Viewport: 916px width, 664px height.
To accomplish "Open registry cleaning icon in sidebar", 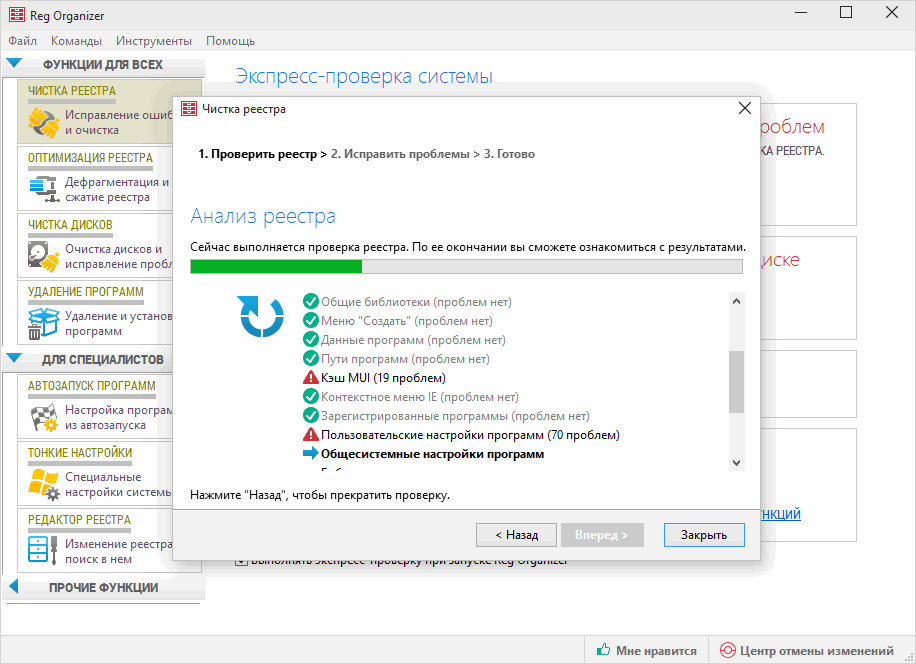I will (x=44, y=123).
